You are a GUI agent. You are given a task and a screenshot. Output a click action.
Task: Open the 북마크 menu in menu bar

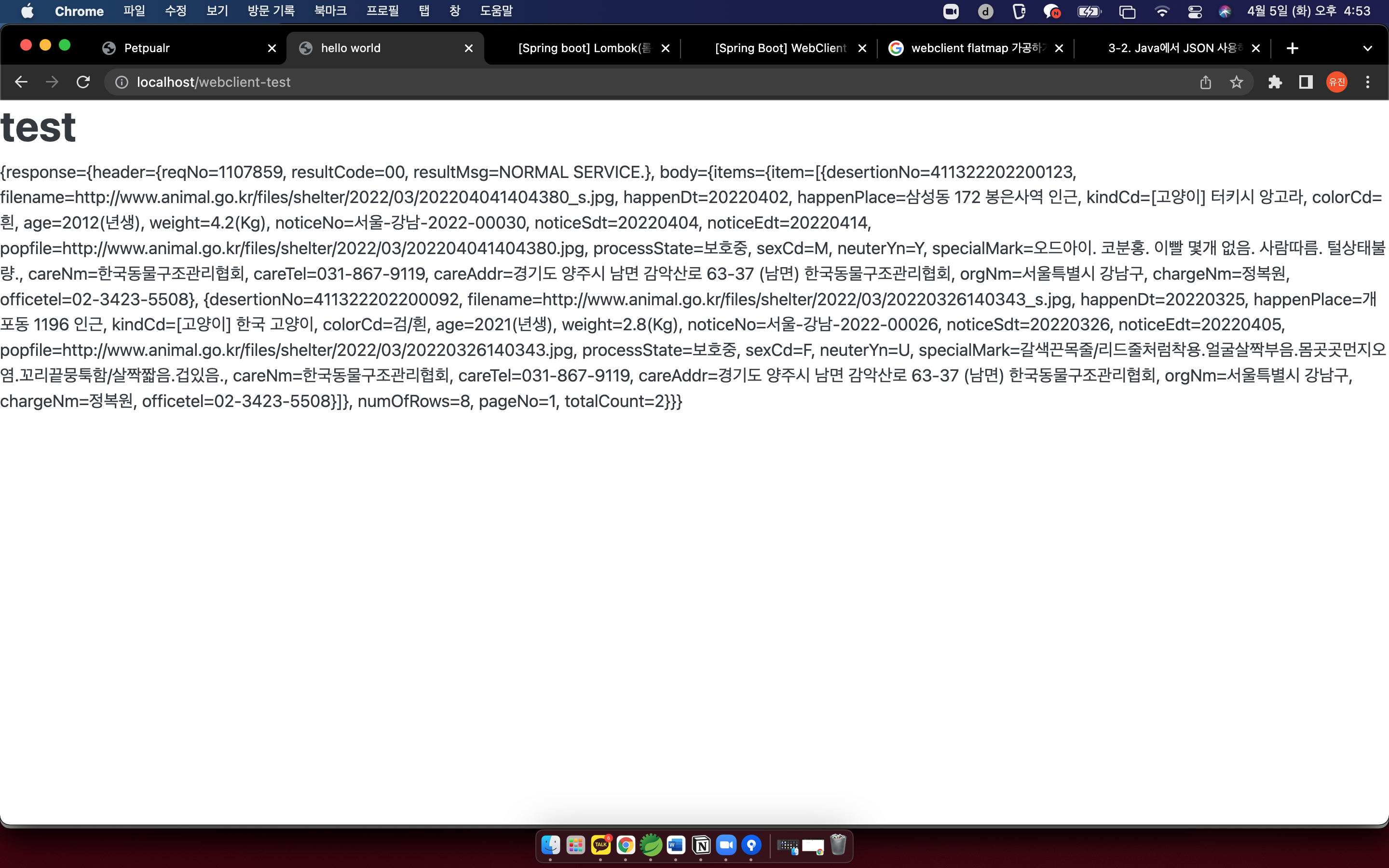(x=330, y=11)
